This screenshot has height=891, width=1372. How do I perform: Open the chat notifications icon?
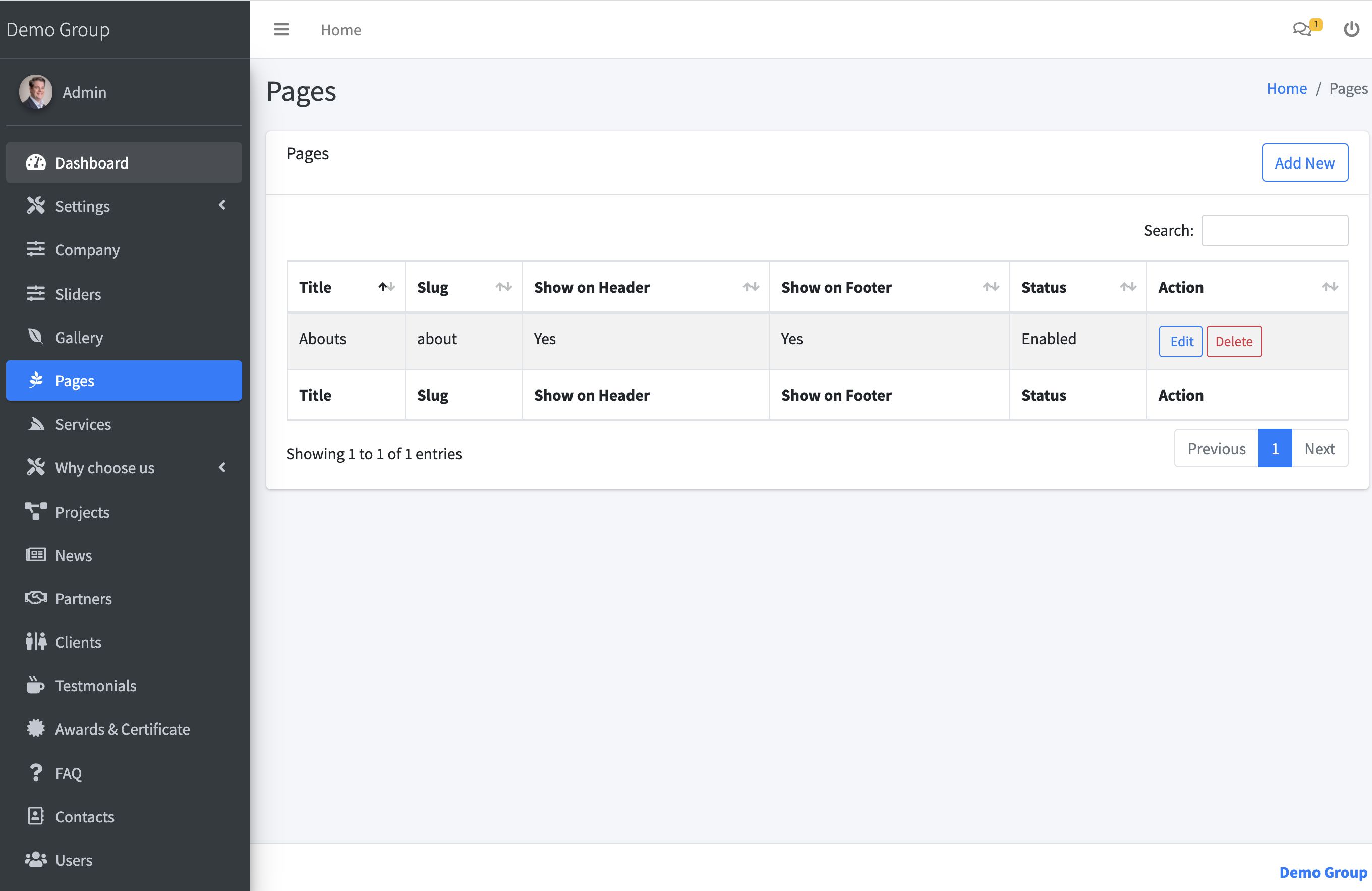point(1302,29)
